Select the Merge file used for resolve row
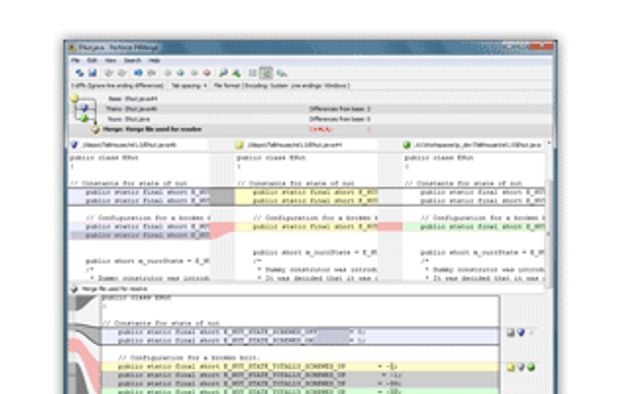 click(311, 129)
